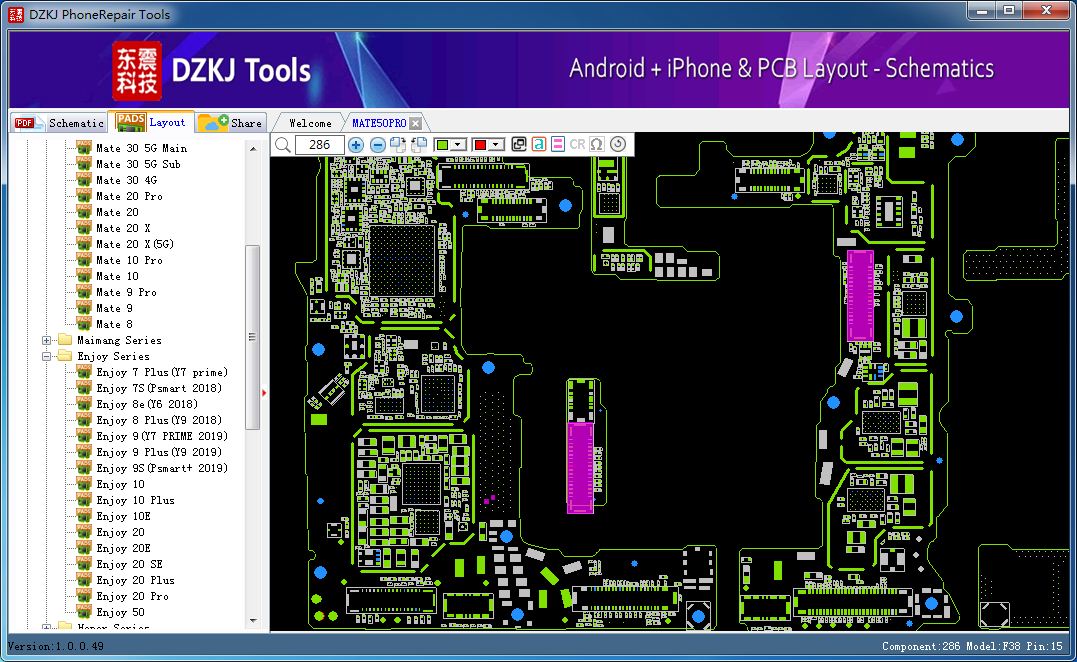1077x662 pixels.
Task: Toggle the text label 'a' icon
Action: 538,144
